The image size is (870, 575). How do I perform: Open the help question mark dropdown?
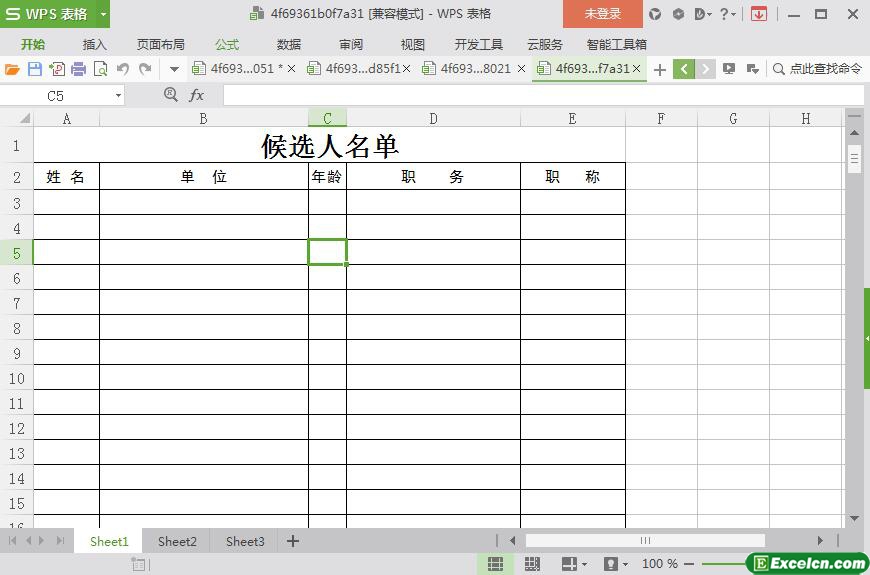[x=727, y=14]
